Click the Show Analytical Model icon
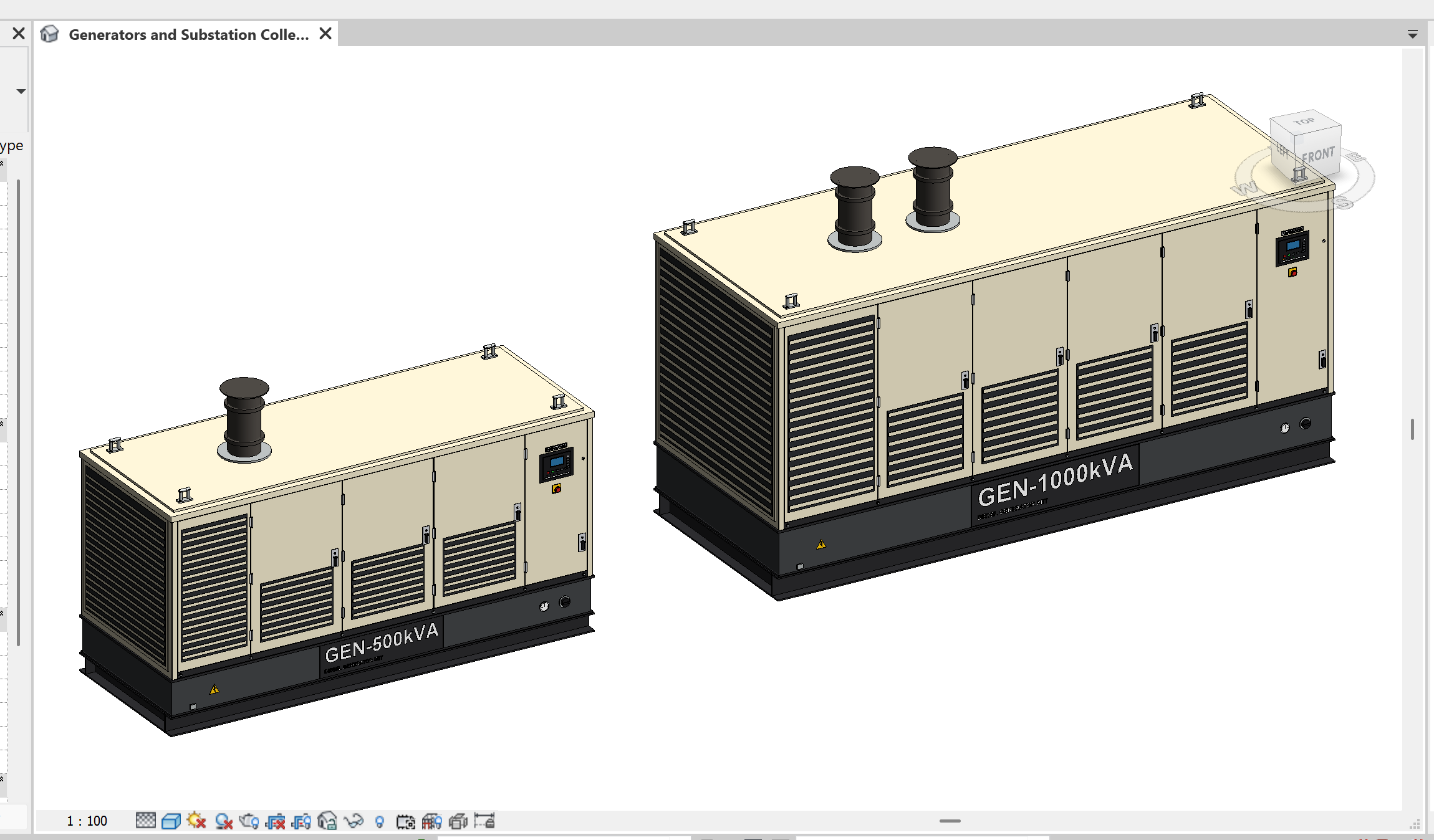 pyautogui.click(x=431, y=821)
